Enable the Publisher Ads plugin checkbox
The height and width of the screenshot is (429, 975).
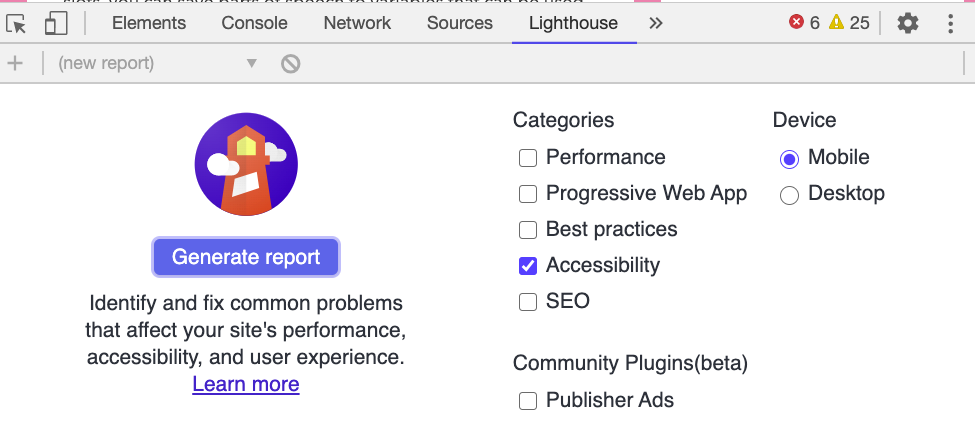pos(528,401)
